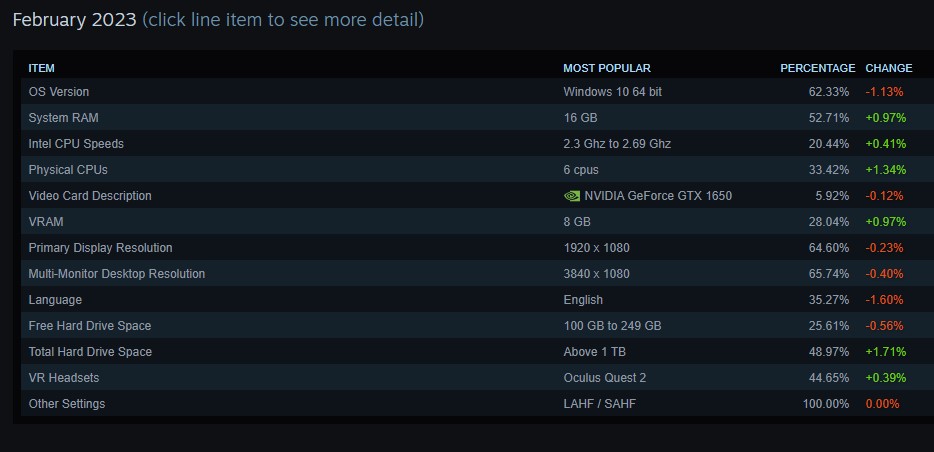The height and width of the screenshot is (452, 934).
Task: Expand Total Hard Drive Space row
Action: click(90, 352)
